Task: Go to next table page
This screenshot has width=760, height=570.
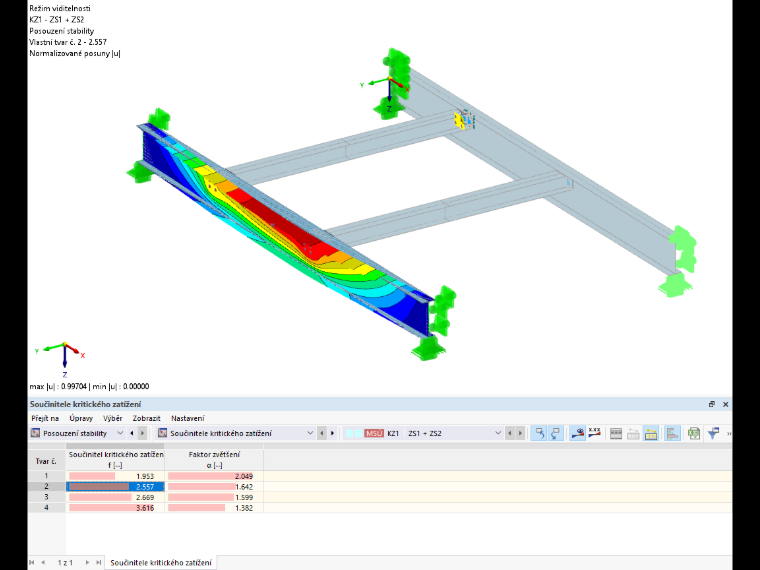Action: (x=87, y=563)
